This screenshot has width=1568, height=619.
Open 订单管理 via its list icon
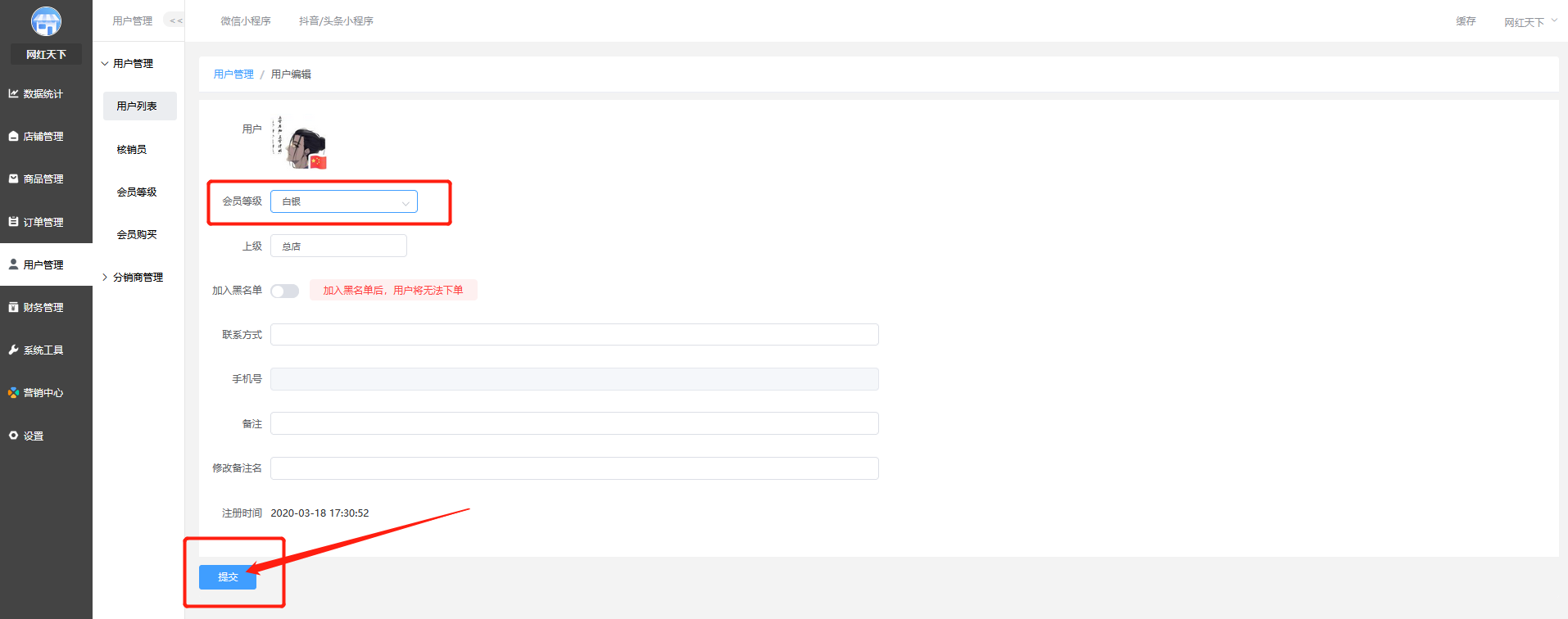click(13, 222)
